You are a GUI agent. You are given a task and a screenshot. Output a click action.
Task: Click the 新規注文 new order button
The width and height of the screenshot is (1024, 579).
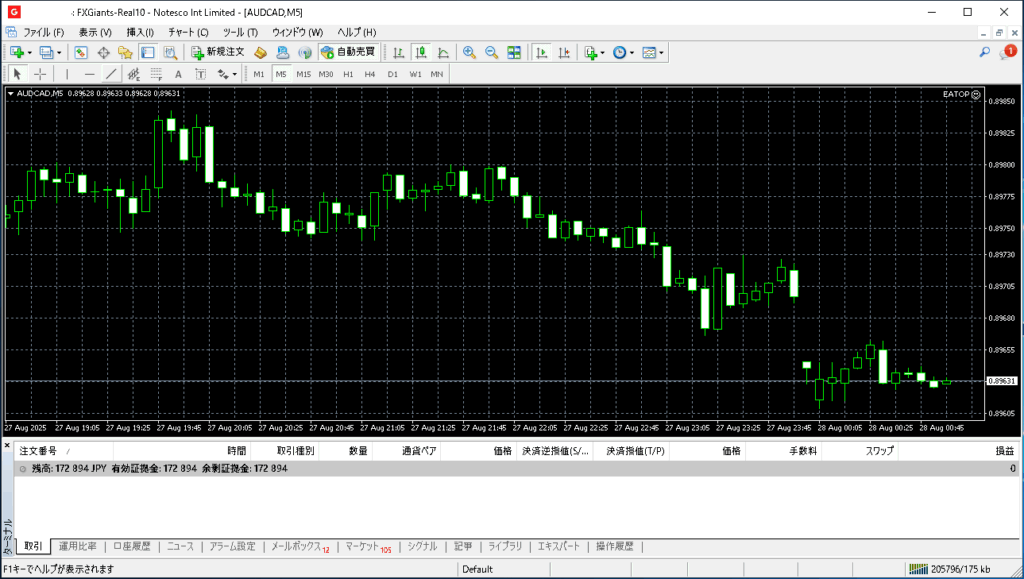217,52
